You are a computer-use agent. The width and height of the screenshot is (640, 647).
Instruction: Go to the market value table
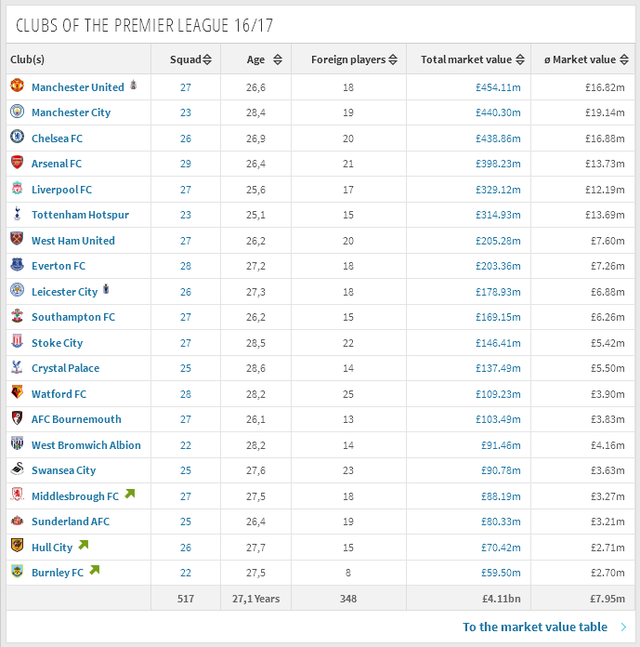[535, 627]
